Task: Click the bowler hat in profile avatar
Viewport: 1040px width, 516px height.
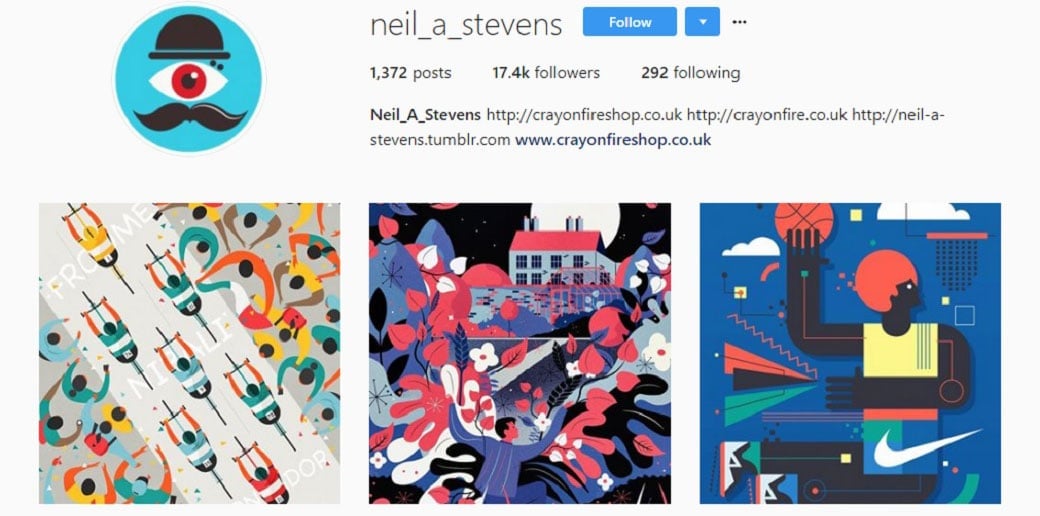Action: tap(190, 37)
